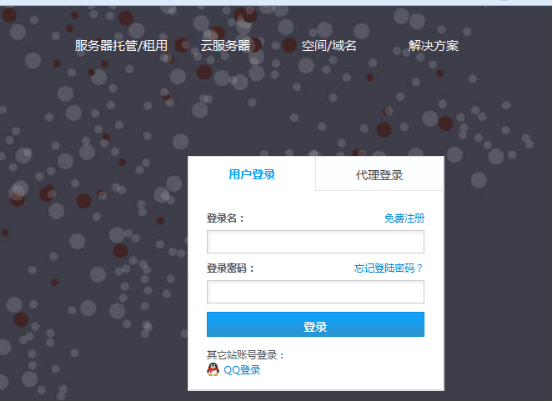Click the QQ penguin icon
Image resolution: width=553 pixels, height=402 pixels.
(x=213, y=370)
